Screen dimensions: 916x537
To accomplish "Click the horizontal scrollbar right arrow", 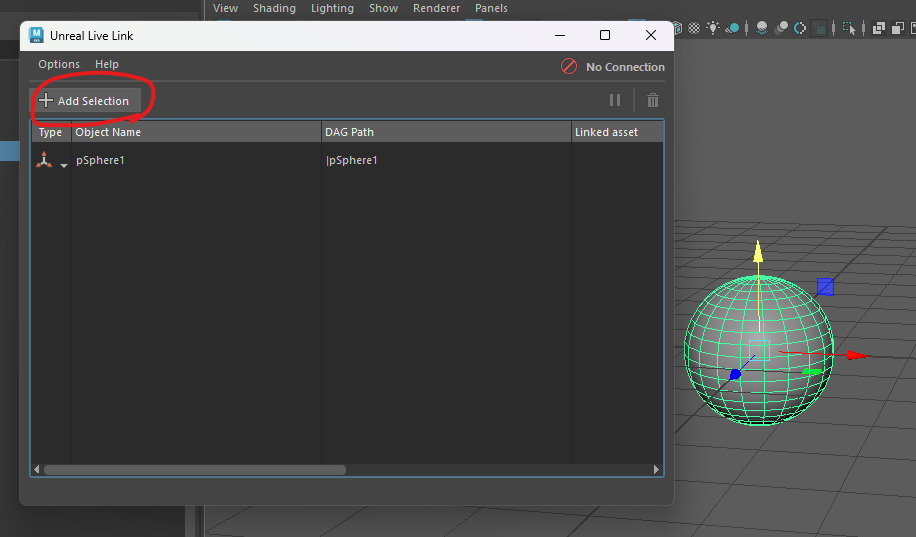I will pos(656,470).
